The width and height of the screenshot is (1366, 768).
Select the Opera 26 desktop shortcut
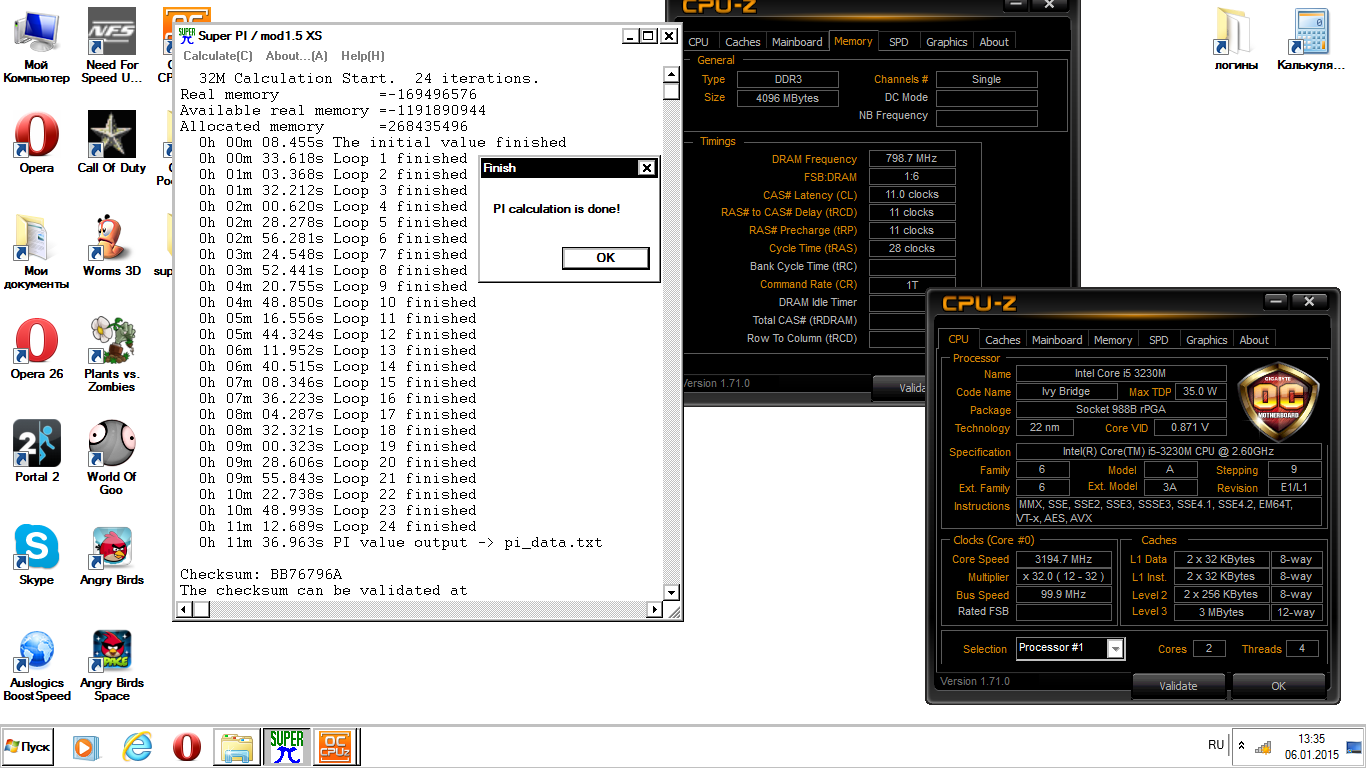(36, 348)
